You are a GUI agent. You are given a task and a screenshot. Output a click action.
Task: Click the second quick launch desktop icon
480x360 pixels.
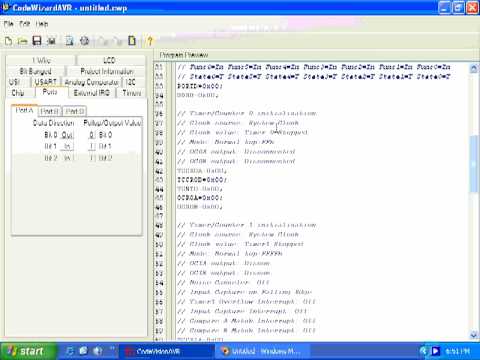tap(83, 351)
